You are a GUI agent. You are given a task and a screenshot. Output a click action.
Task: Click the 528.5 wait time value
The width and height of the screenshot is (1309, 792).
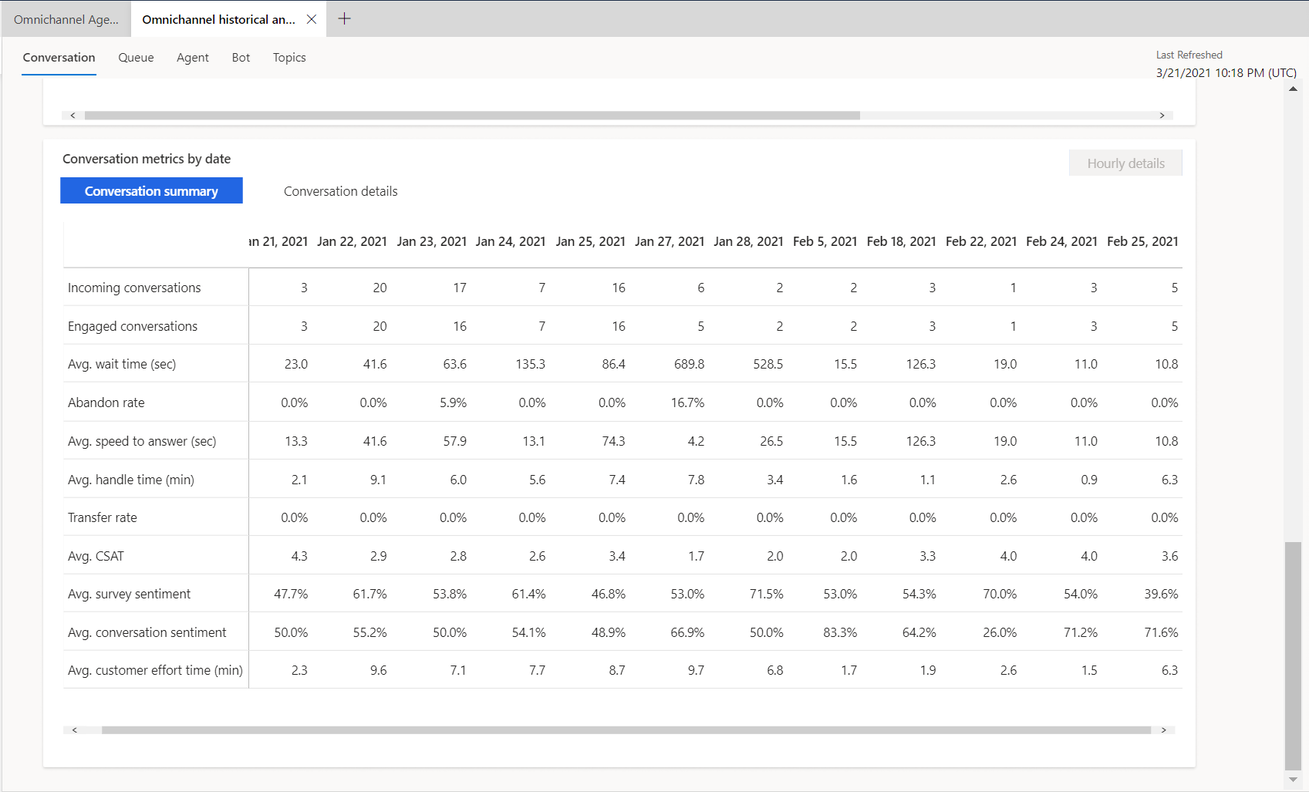768,364
